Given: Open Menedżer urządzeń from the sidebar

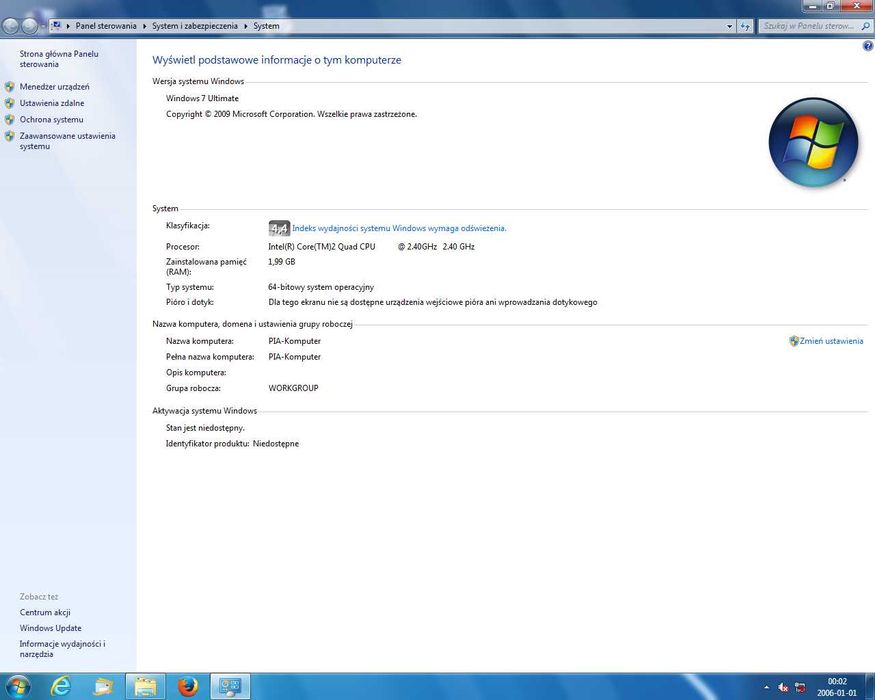Looking at the screenshot, I should tap(54, 87).
